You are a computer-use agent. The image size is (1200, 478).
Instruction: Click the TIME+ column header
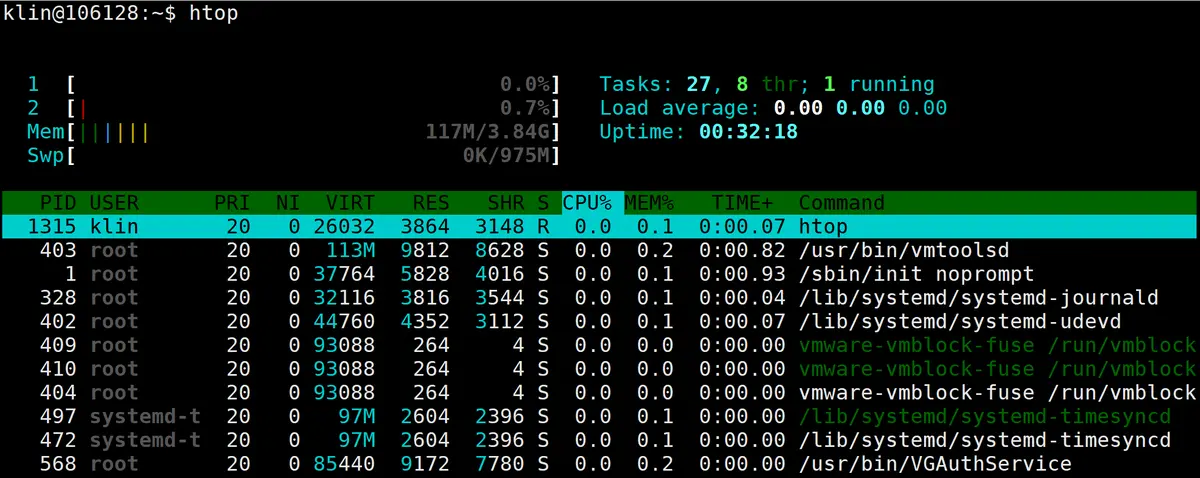(742, 203)
